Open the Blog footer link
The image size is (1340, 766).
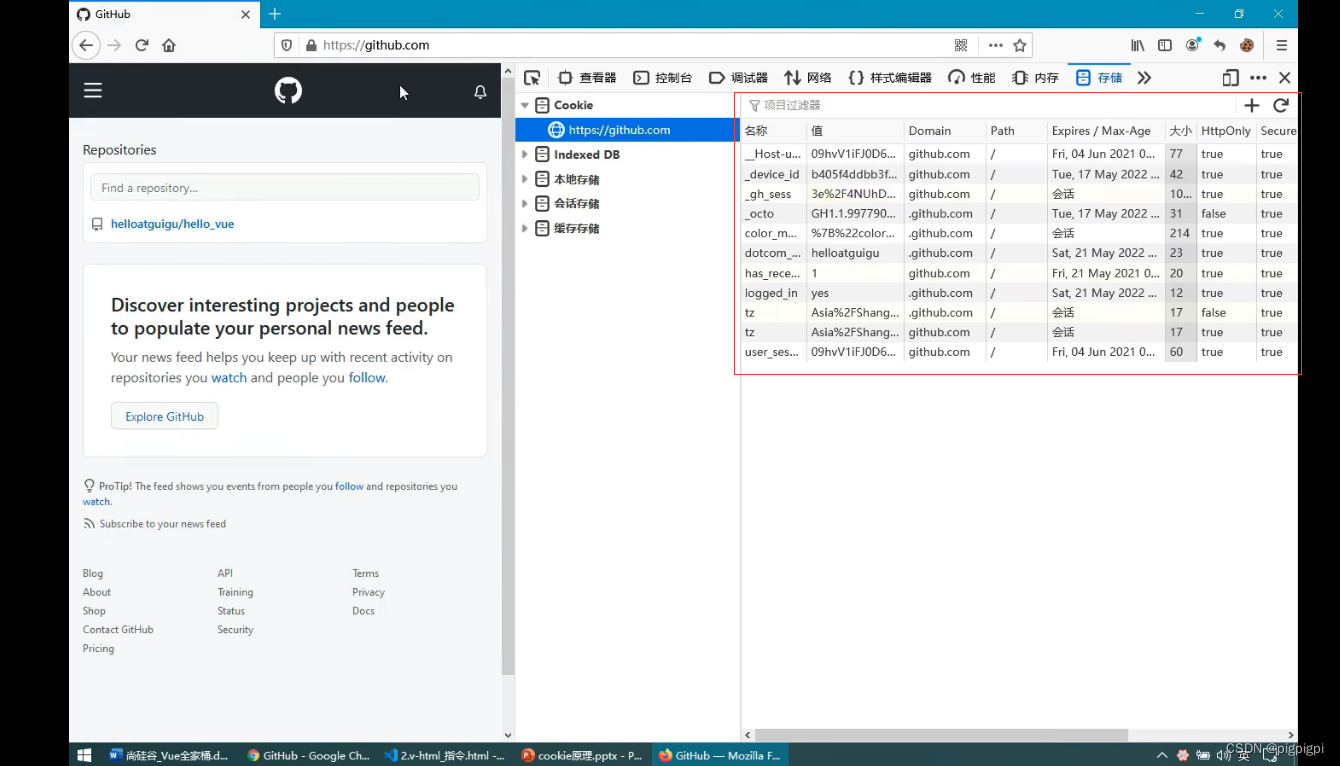(x=93, y=573)
